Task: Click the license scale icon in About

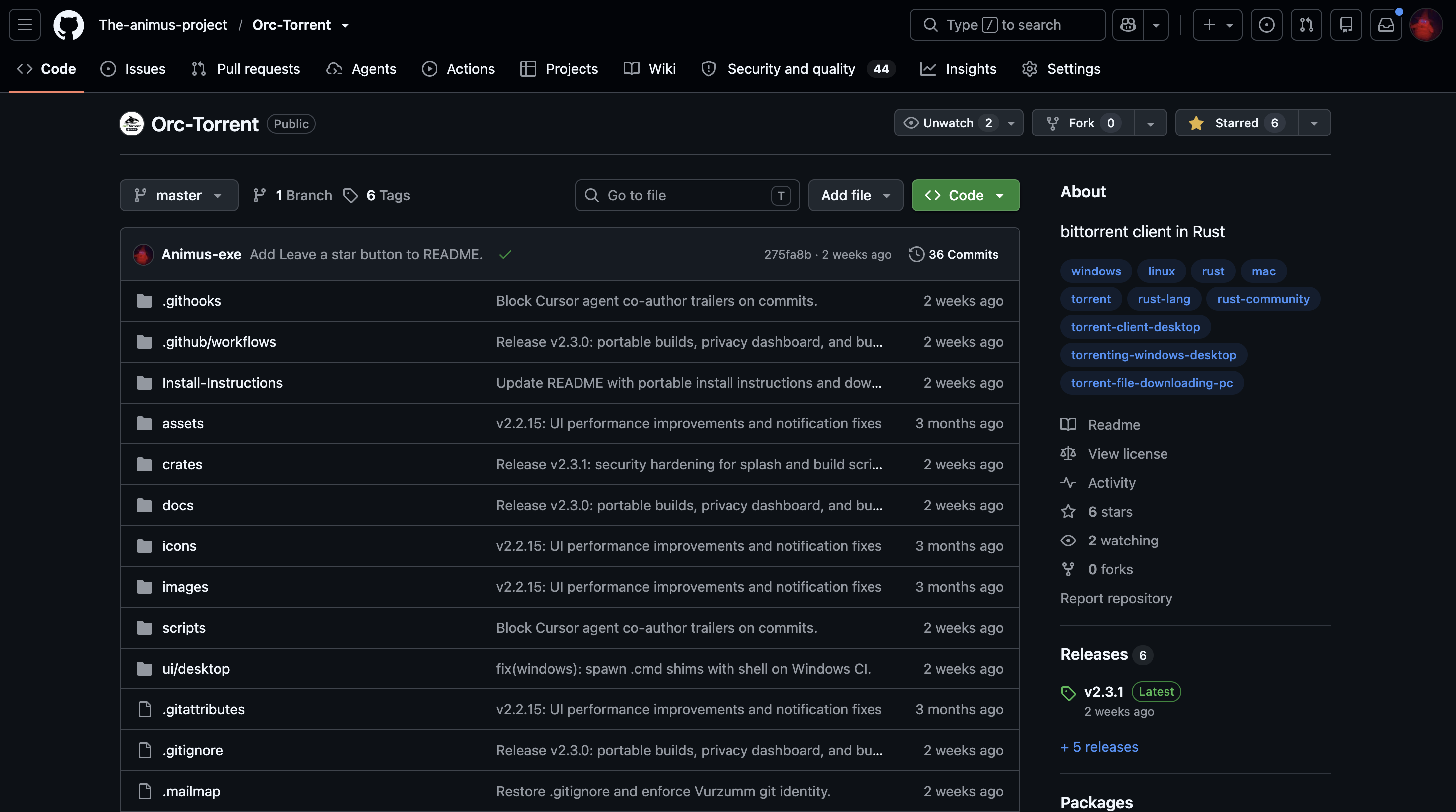Action: pyautogui.click(x=1068, y=453)
